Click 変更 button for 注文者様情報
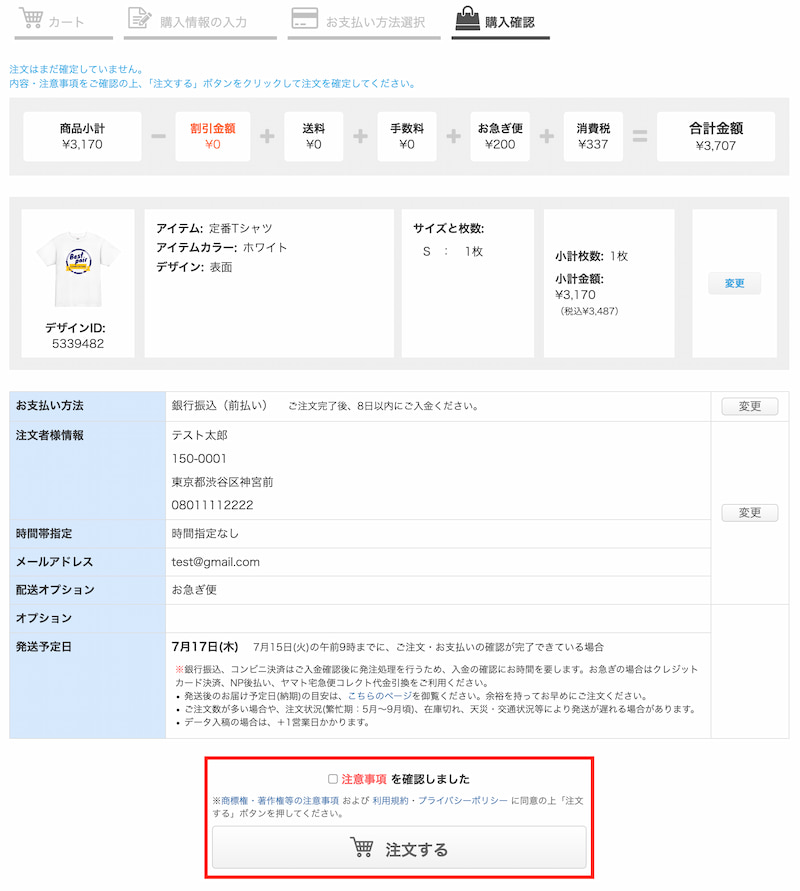800x891 pixels. pyautogui.click(x=749, y=513)
